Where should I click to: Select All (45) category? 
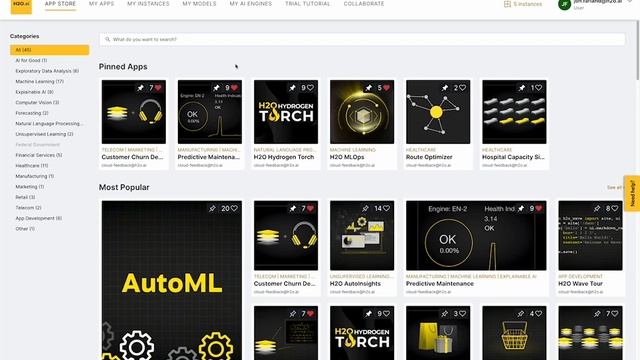pos(50,50)
